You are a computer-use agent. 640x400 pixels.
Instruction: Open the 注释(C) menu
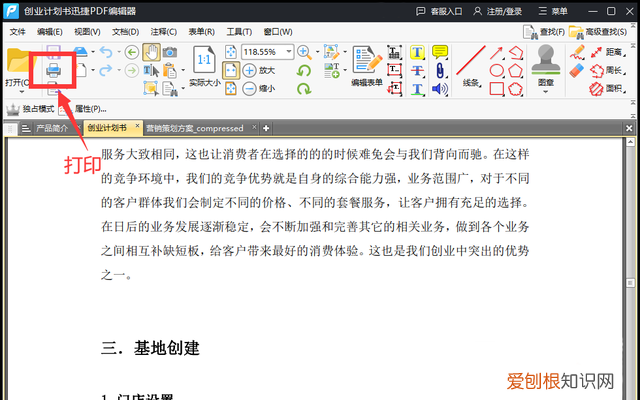tap(163, 32)
